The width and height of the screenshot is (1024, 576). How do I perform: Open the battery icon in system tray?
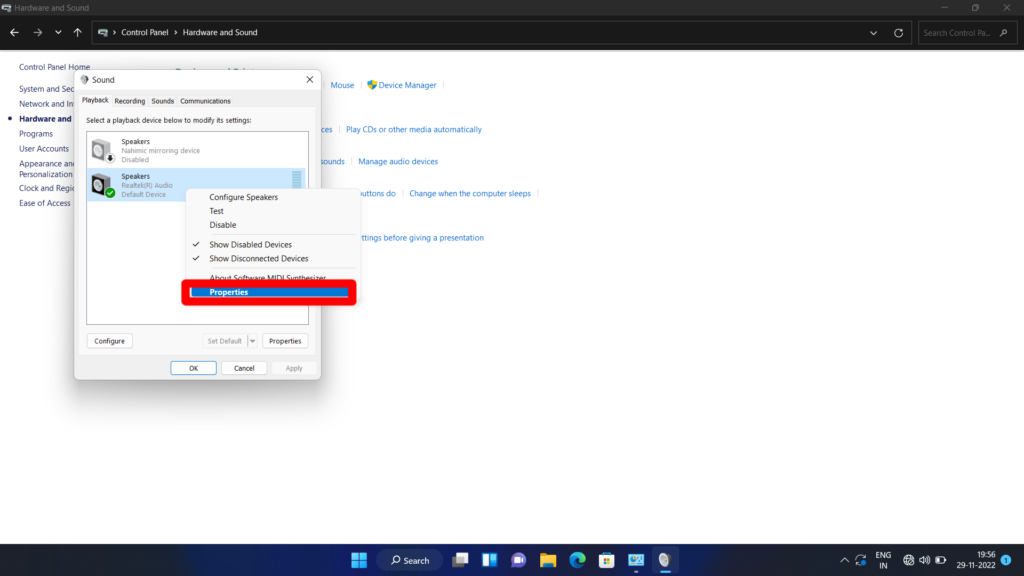pos(941,560)
